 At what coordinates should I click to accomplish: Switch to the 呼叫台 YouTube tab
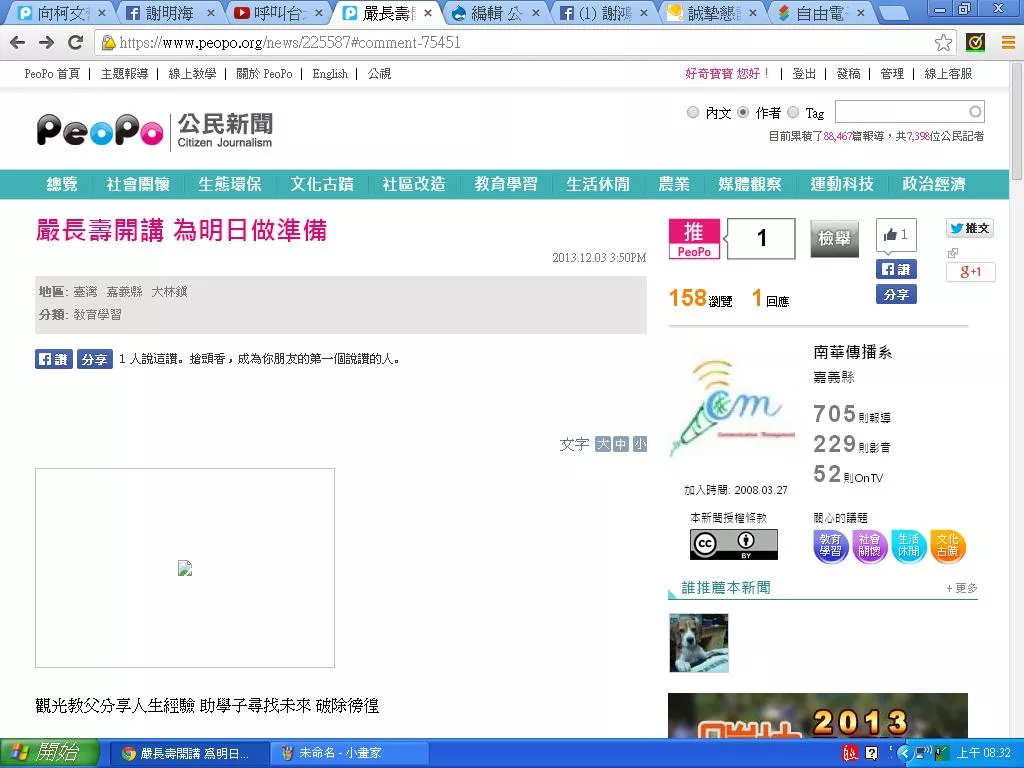pos(278,13)
